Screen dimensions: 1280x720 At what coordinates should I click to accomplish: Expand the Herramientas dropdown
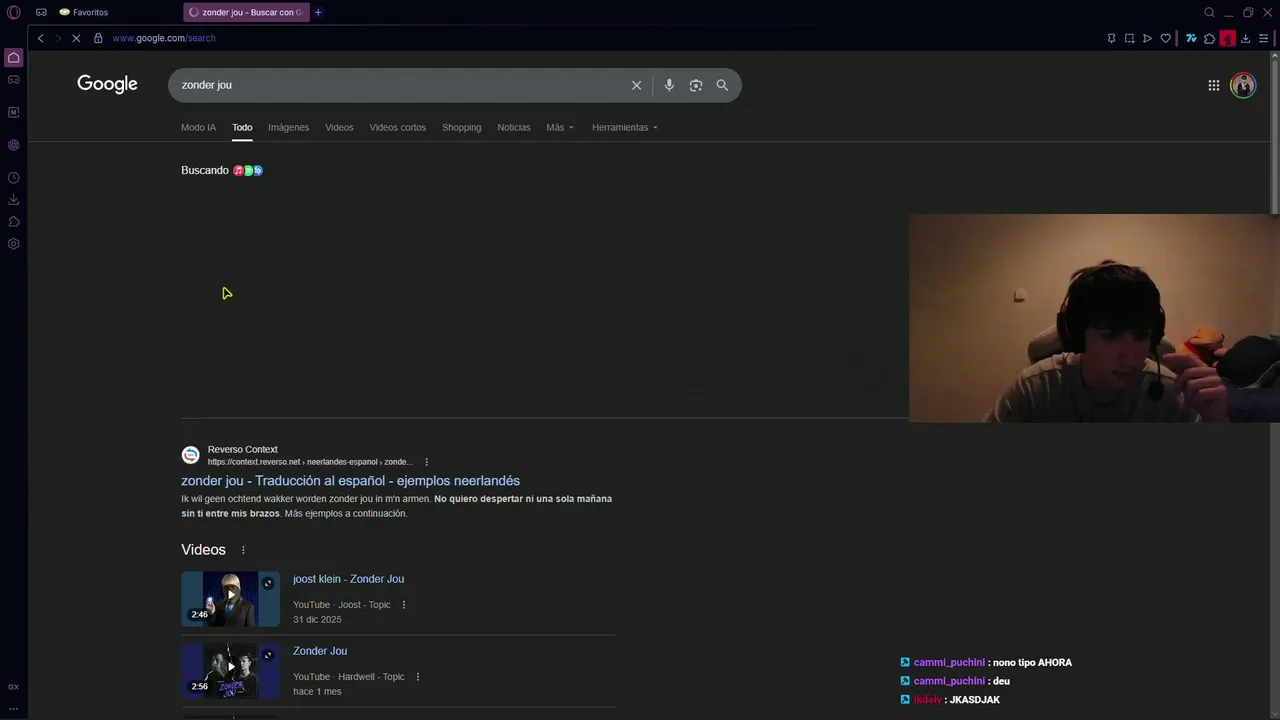625,127
